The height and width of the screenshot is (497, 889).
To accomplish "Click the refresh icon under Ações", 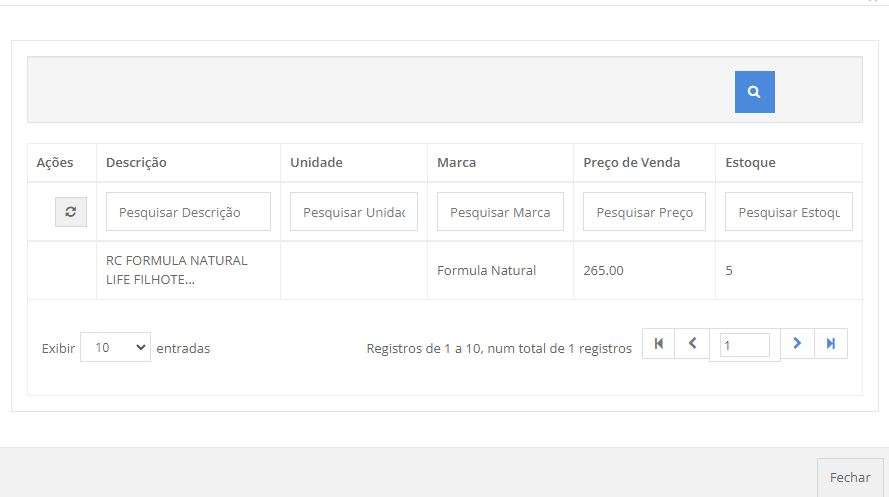I will tap(70, 212).
